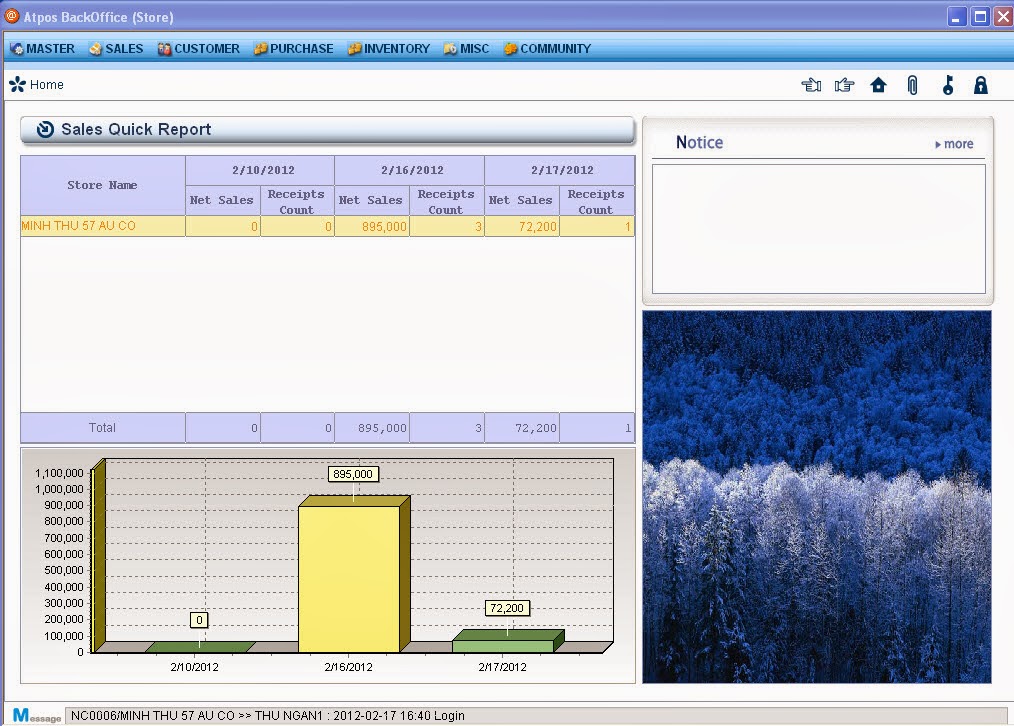Viewport: 1014px width, 726px height.
Task: Click the Home toolbar icon
Action: (x=878, y=85)
